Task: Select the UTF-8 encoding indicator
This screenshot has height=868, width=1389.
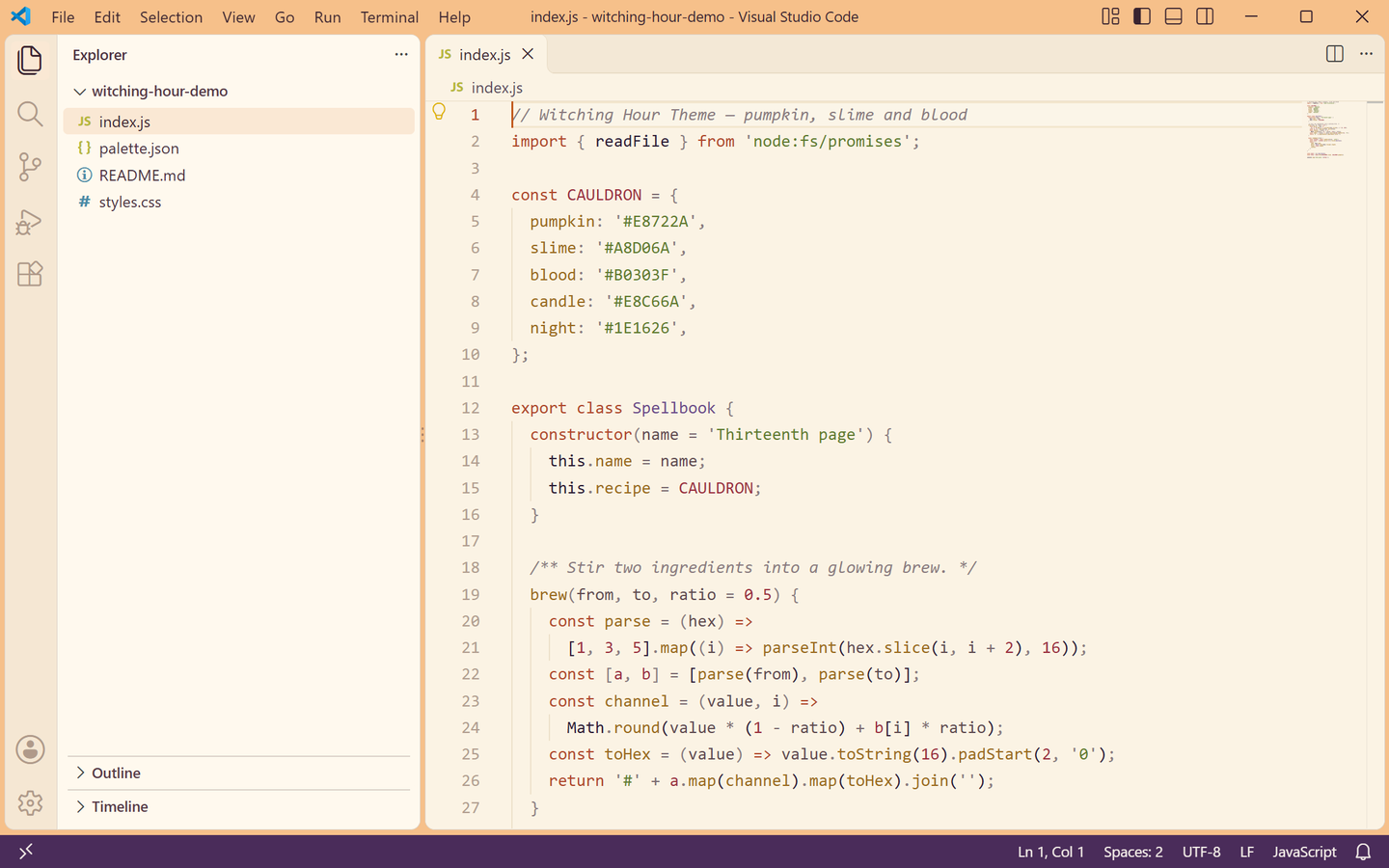Action: coord(1202,852)
